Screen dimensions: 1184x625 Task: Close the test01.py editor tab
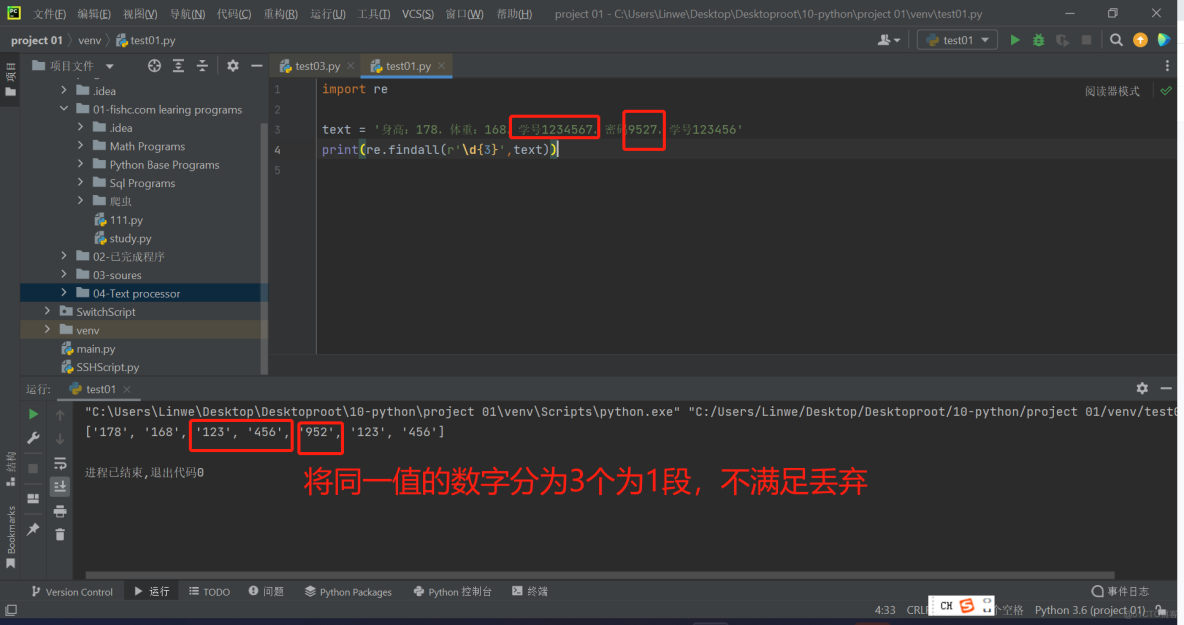[441, 66]
